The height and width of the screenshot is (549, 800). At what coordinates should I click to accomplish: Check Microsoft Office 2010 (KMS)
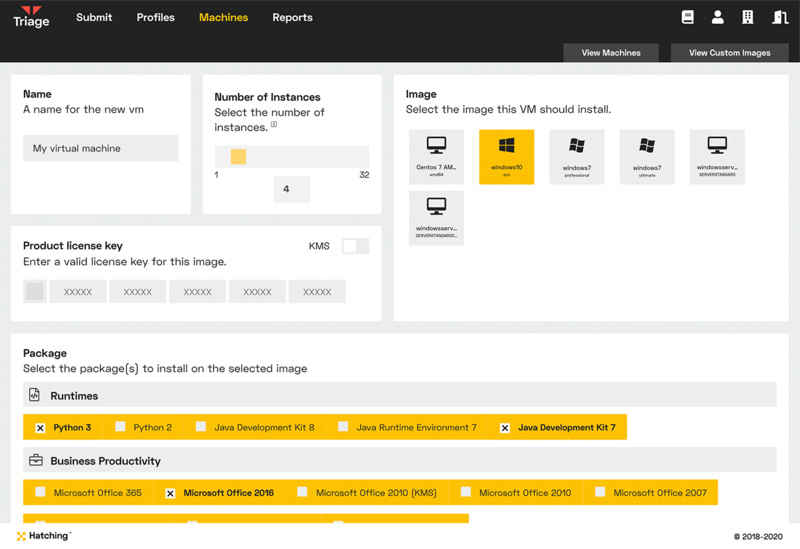pos(303,492)
